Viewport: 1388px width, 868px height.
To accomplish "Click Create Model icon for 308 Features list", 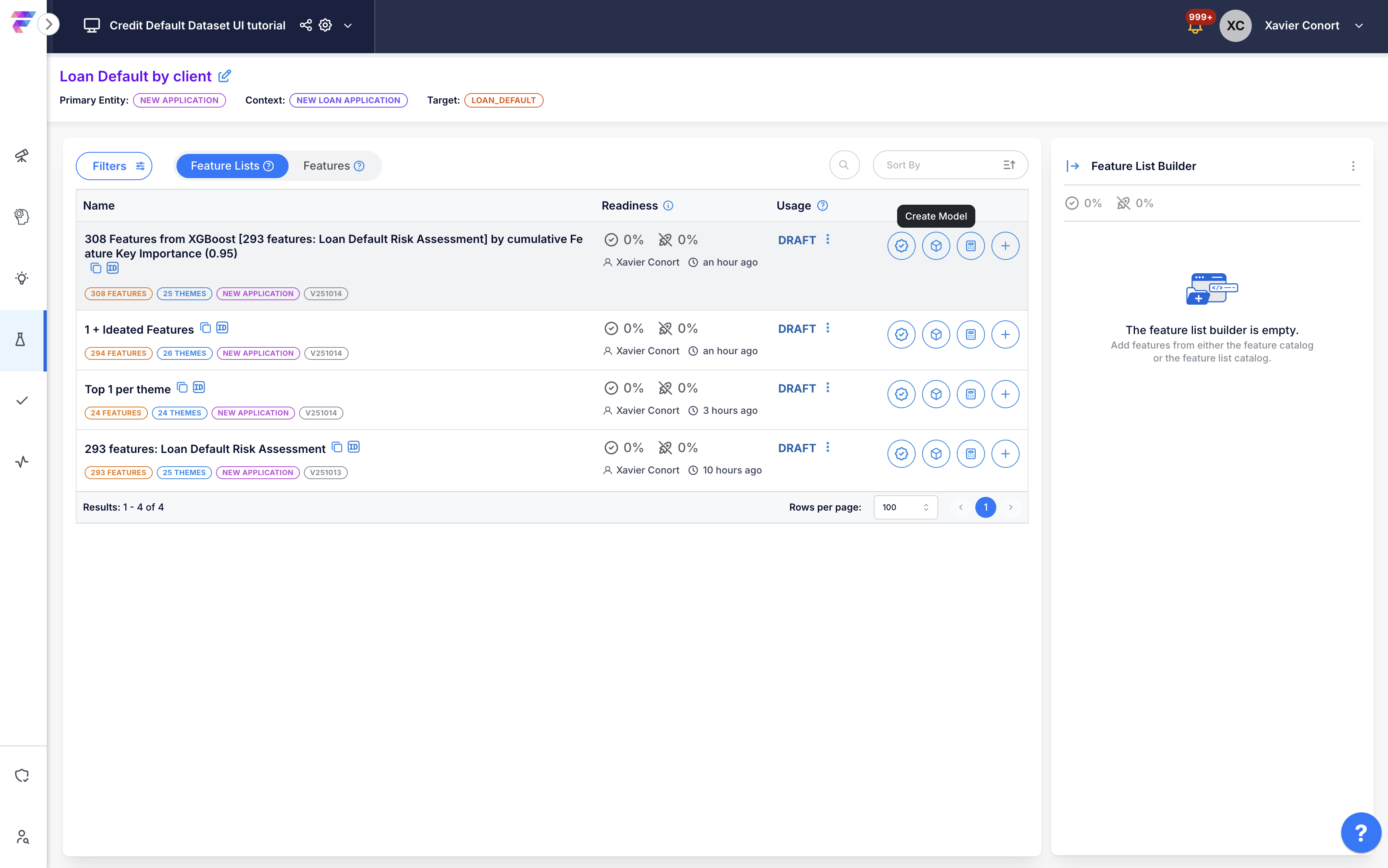I will point(936,246).
